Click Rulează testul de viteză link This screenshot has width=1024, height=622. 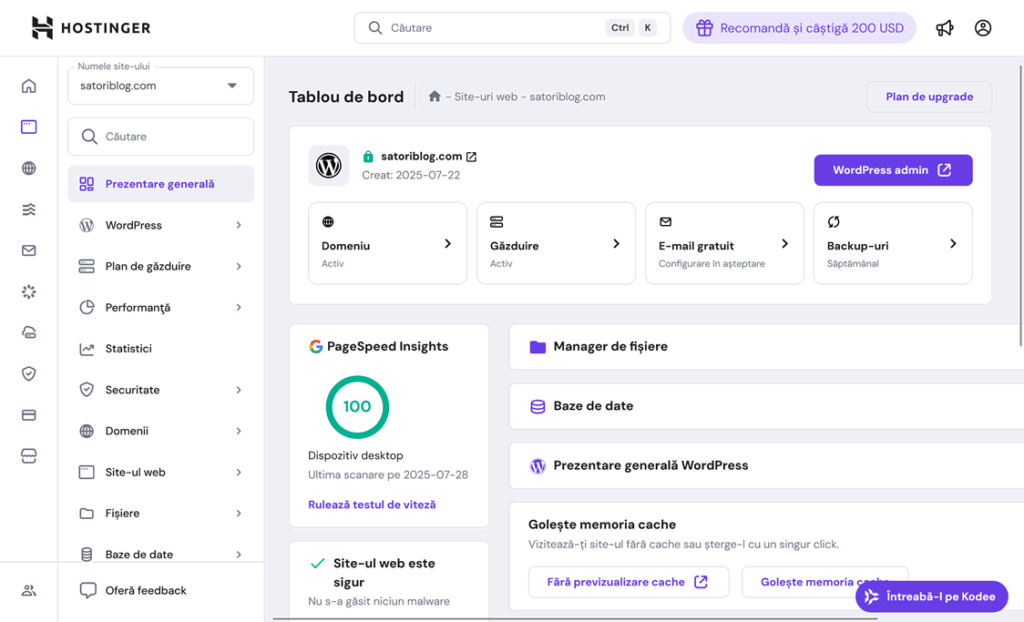coord(372,504)
